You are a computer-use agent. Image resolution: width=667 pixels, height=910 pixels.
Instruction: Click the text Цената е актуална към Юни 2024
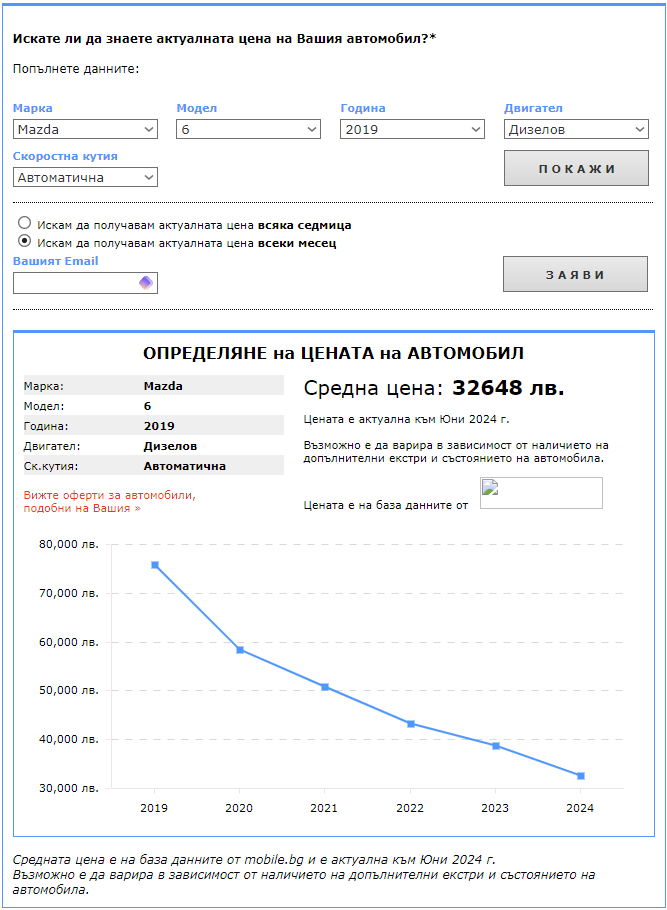coord(406,419)
